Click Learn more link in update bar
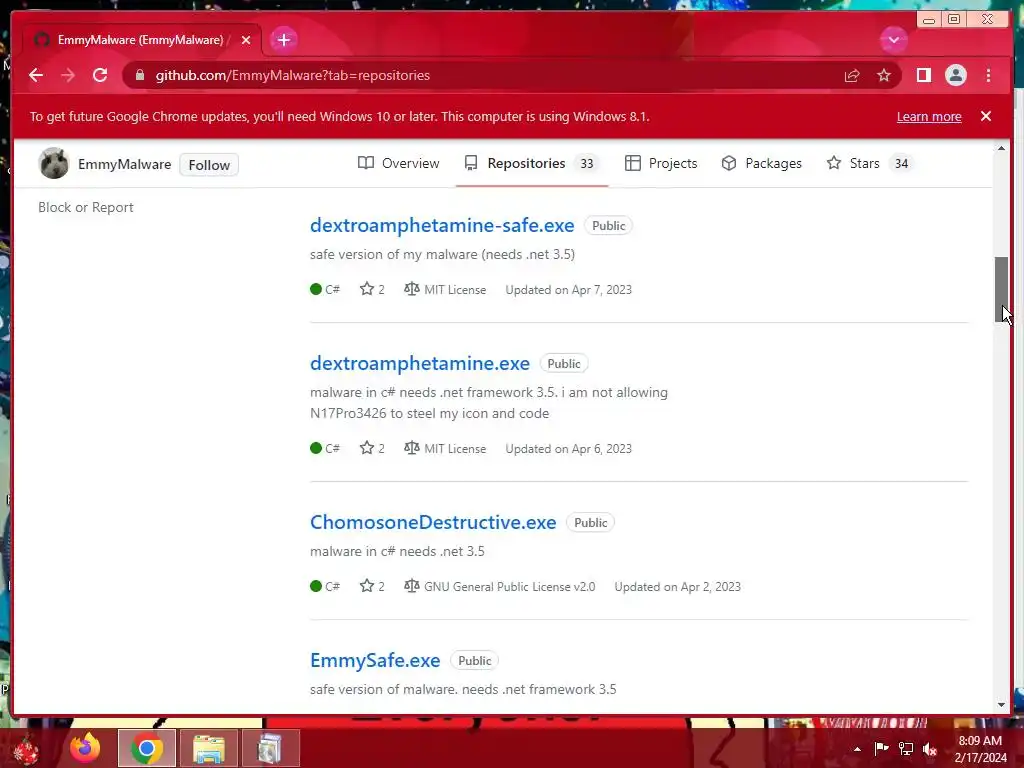Image resolution: width=1024 pixels, height=768 pixels. point(929,117)
